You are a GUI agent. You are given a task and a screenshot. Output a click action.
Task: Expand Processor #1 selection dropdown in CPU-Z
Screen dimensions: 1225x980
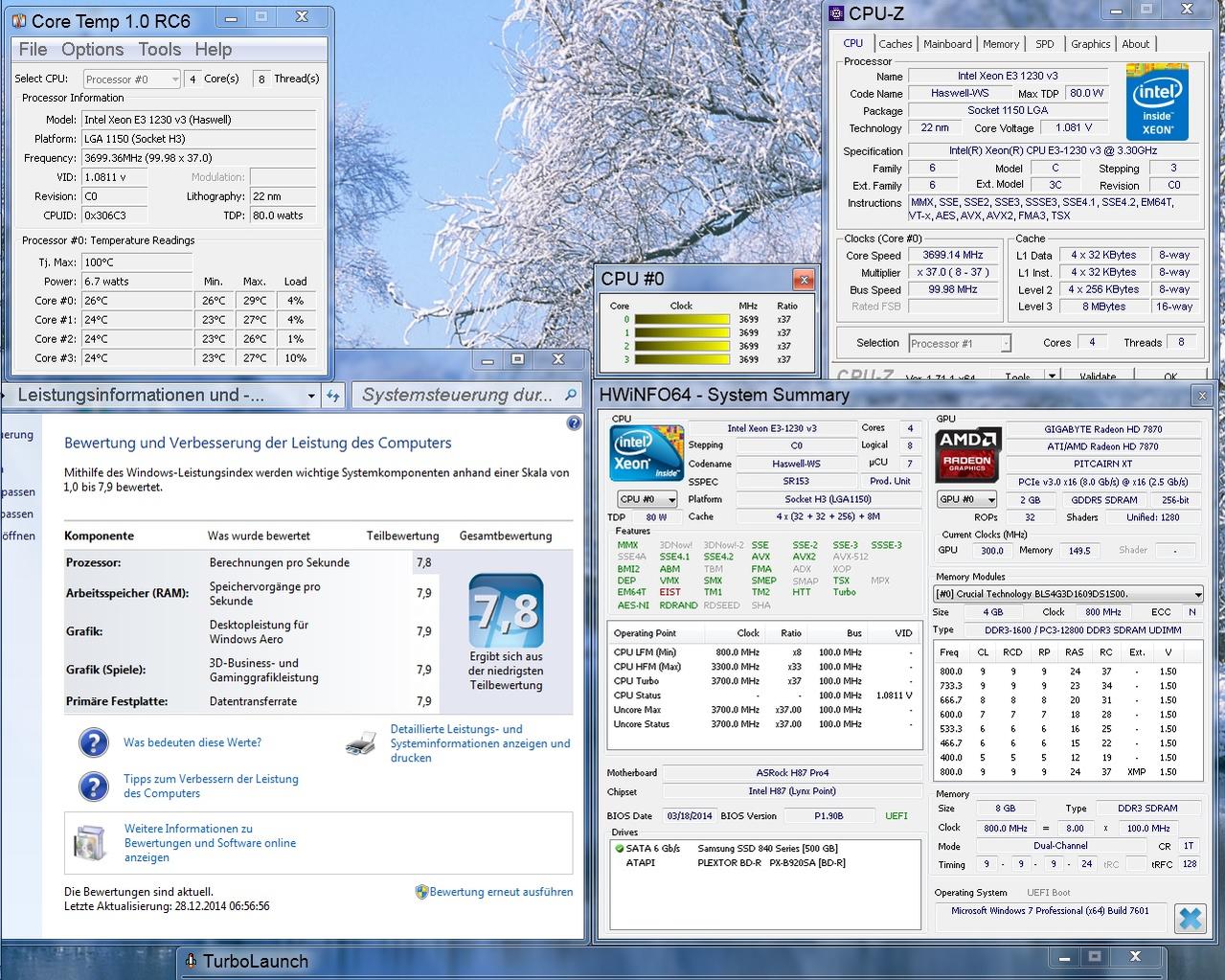point(960,343)
